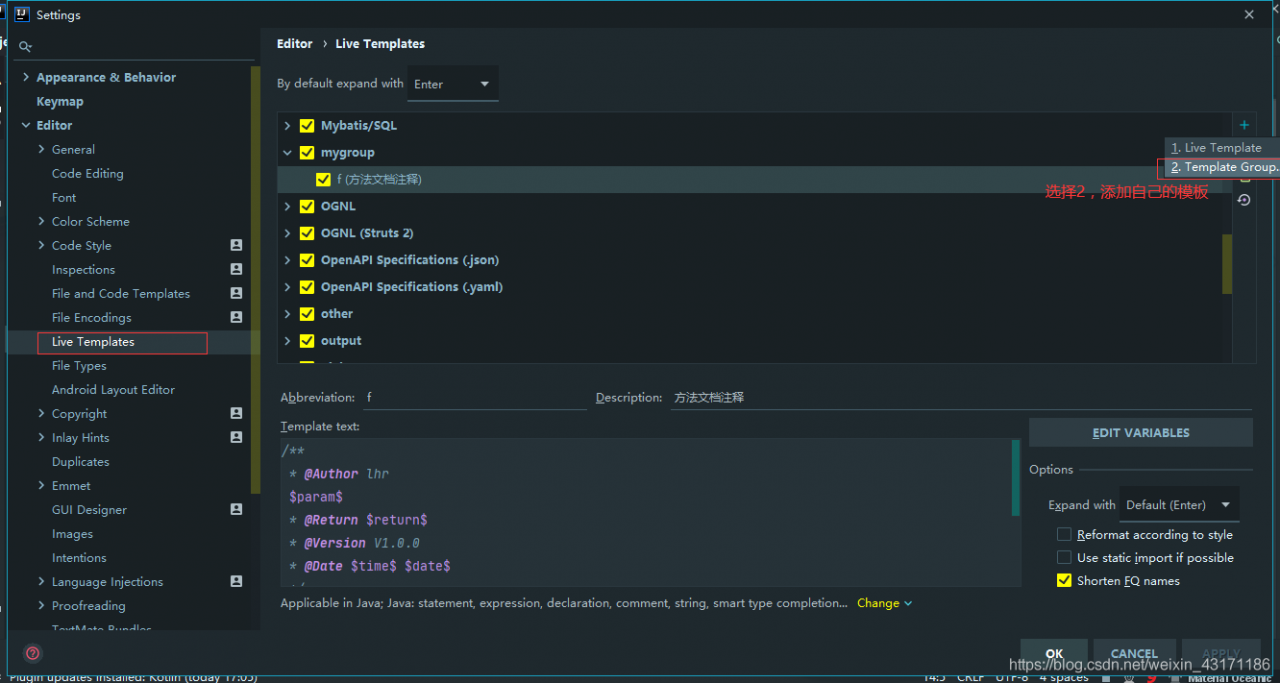1280x683 pixels.
Task: Select Duplicates in settings tree
Action: (81, 462)
